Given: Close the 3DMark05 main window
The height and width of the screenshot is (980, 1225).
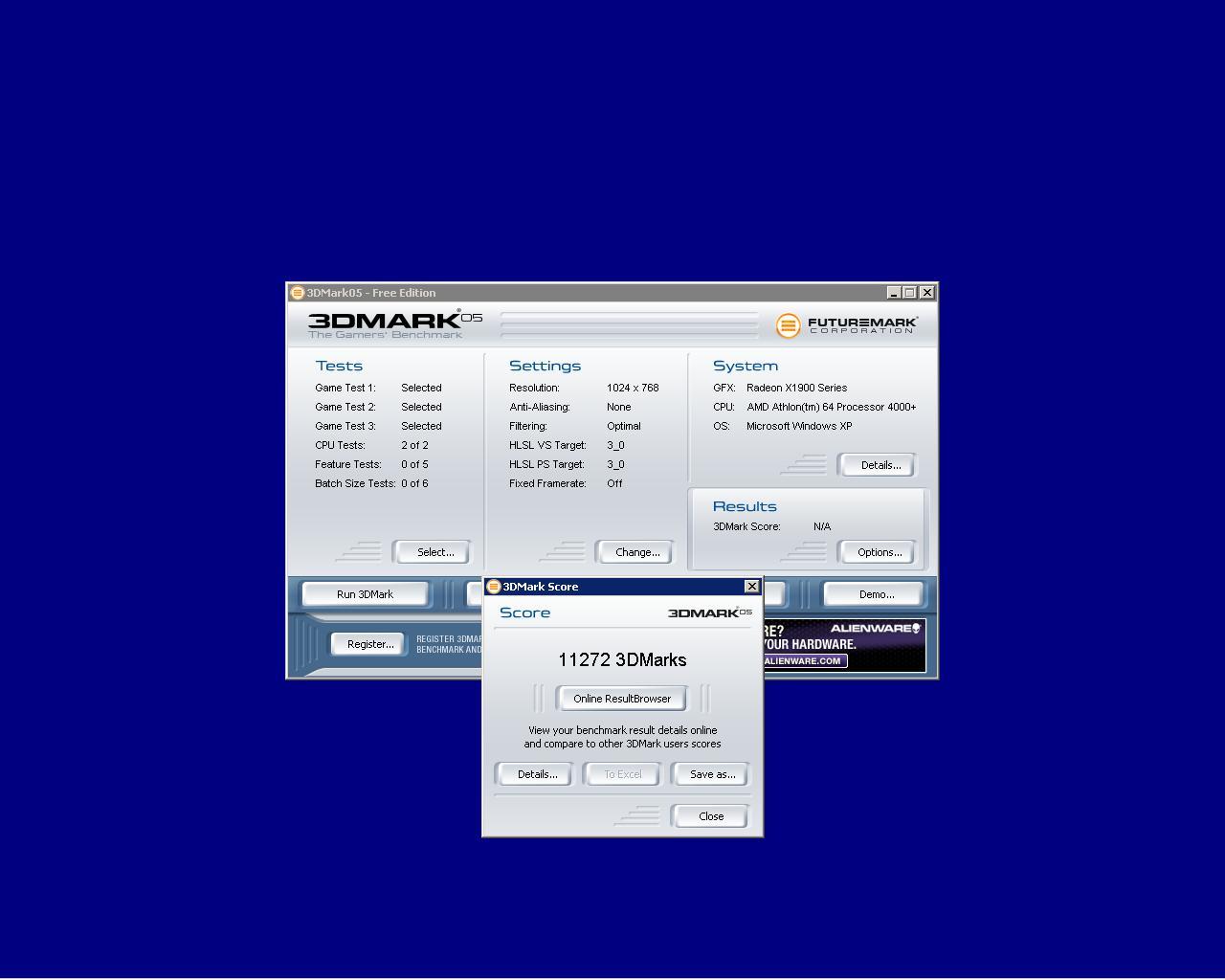Looking at the screenshot, I should [x=926, y=293].
